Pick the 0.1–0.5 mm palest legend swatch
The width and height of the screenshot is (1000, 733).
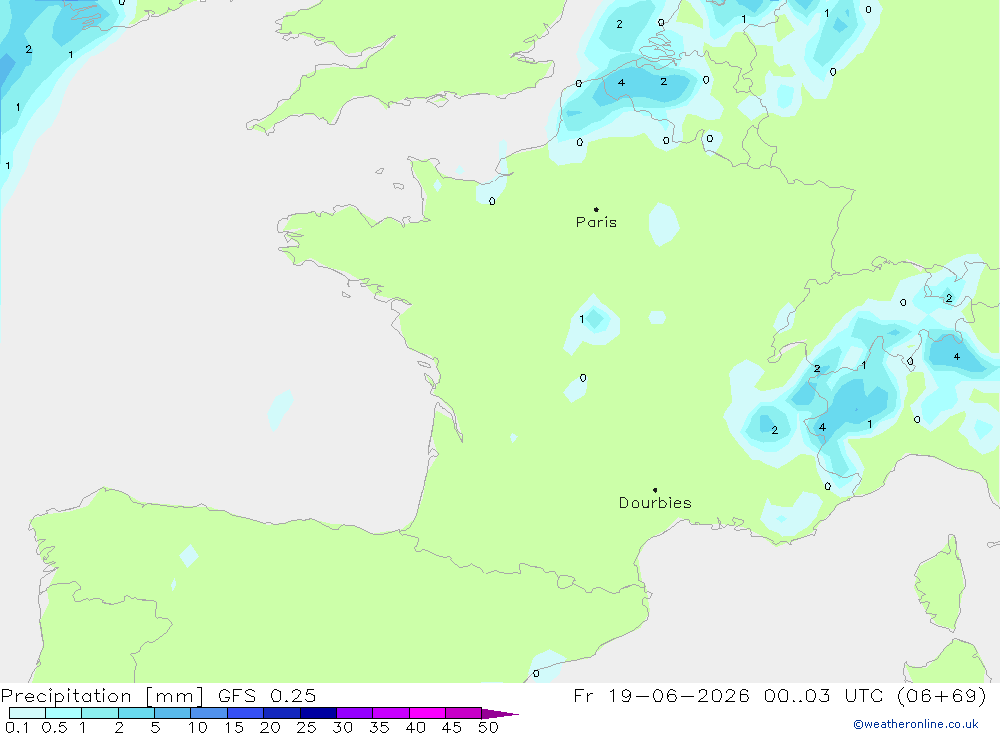click(x=27, y=713)
